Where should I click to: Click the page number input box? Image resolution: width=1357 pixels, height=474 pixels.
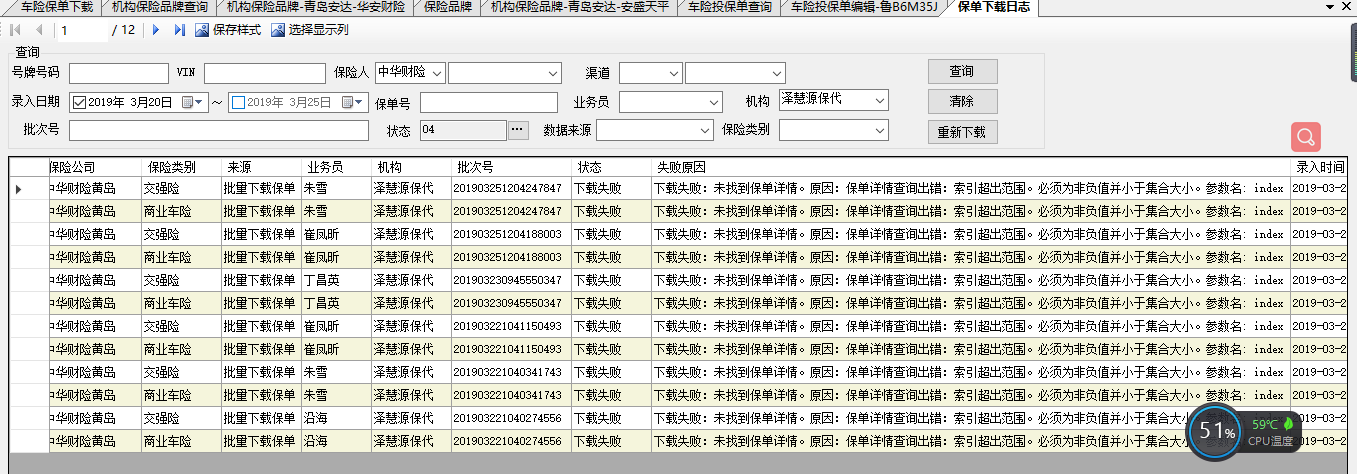tap(81, 30)
